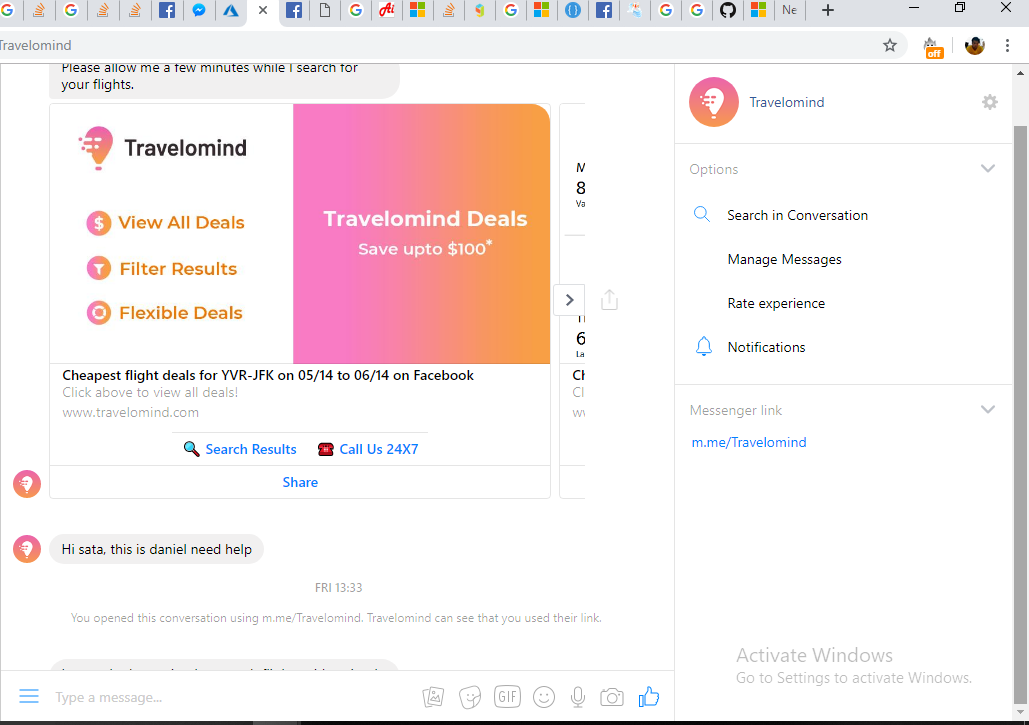
Task: Click the share arrow on the deals card
Action: 610,299
